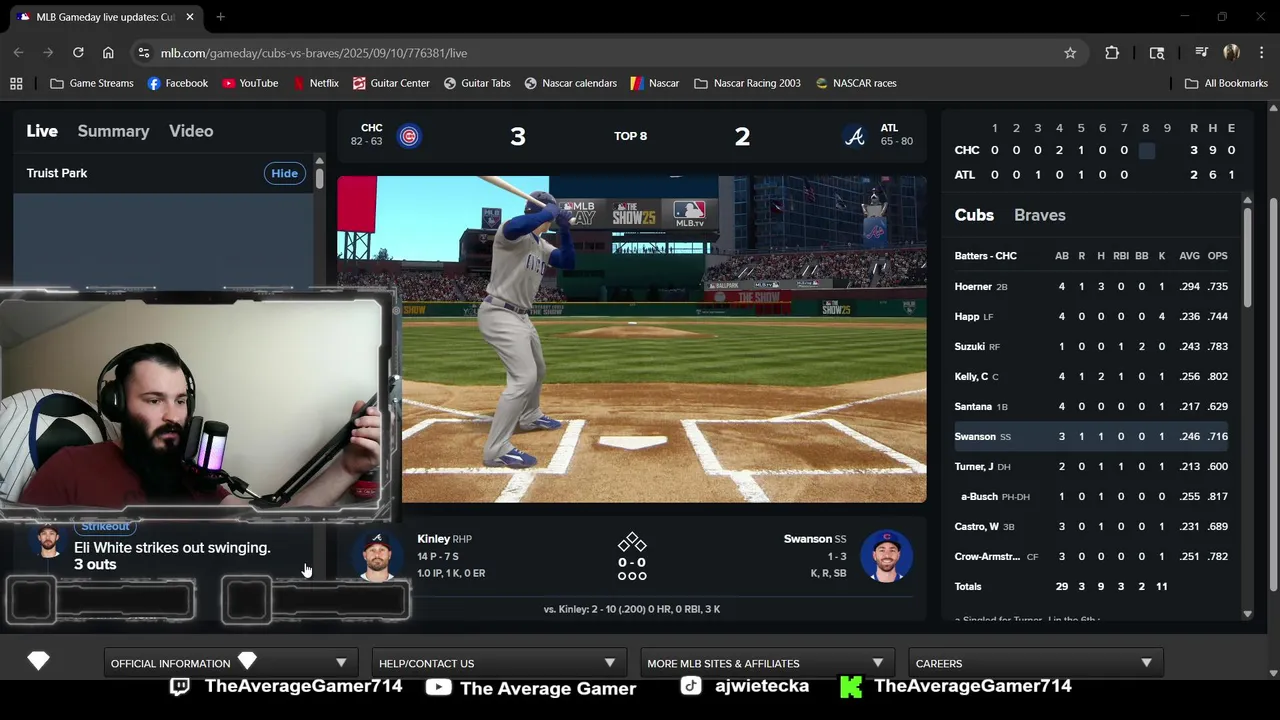Switch to the Summary tab
This screenshot has width=1280, height=720.
coord(113,131)
